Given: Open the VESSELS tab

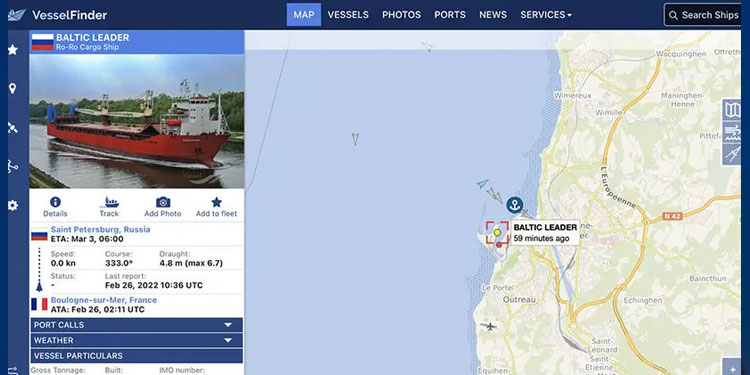Looking at the screenshot, I should point(348,15).
